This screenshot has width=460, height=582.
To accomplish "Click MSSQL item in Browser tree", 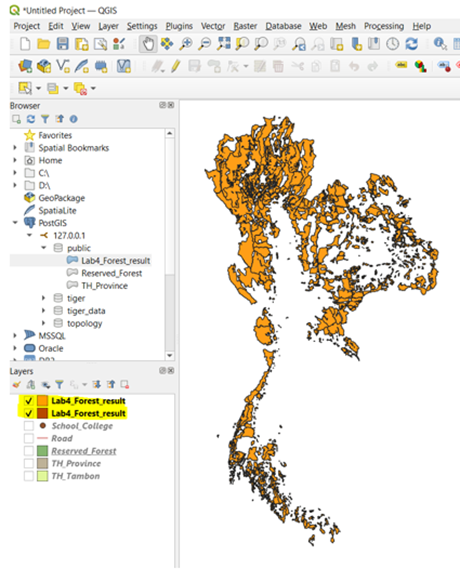I will [52, 336].
